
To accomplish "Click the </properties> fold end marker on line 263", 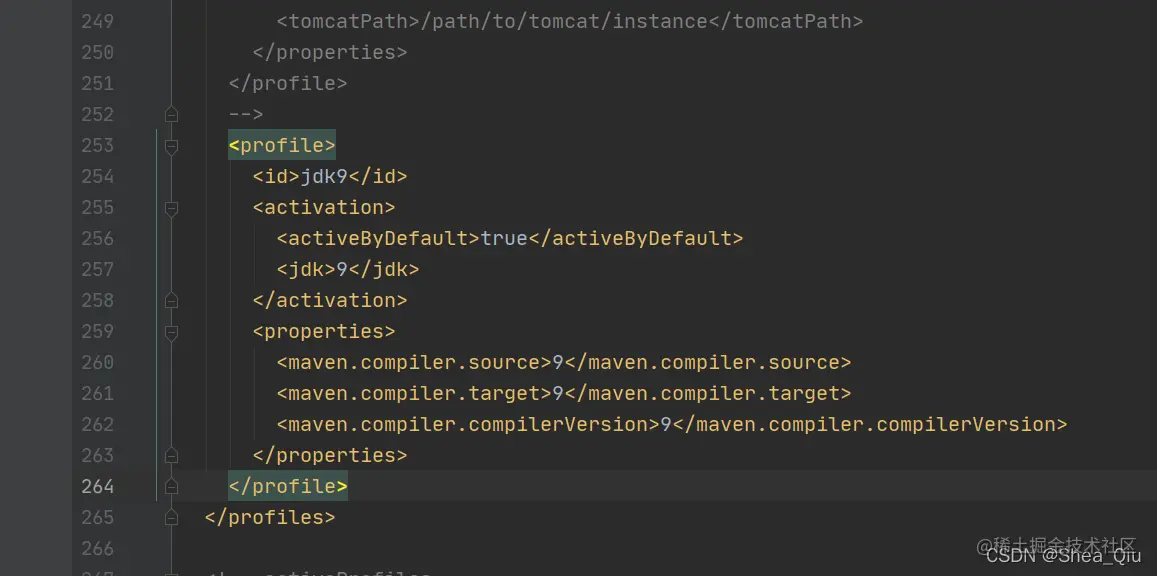I will point(171,456).
